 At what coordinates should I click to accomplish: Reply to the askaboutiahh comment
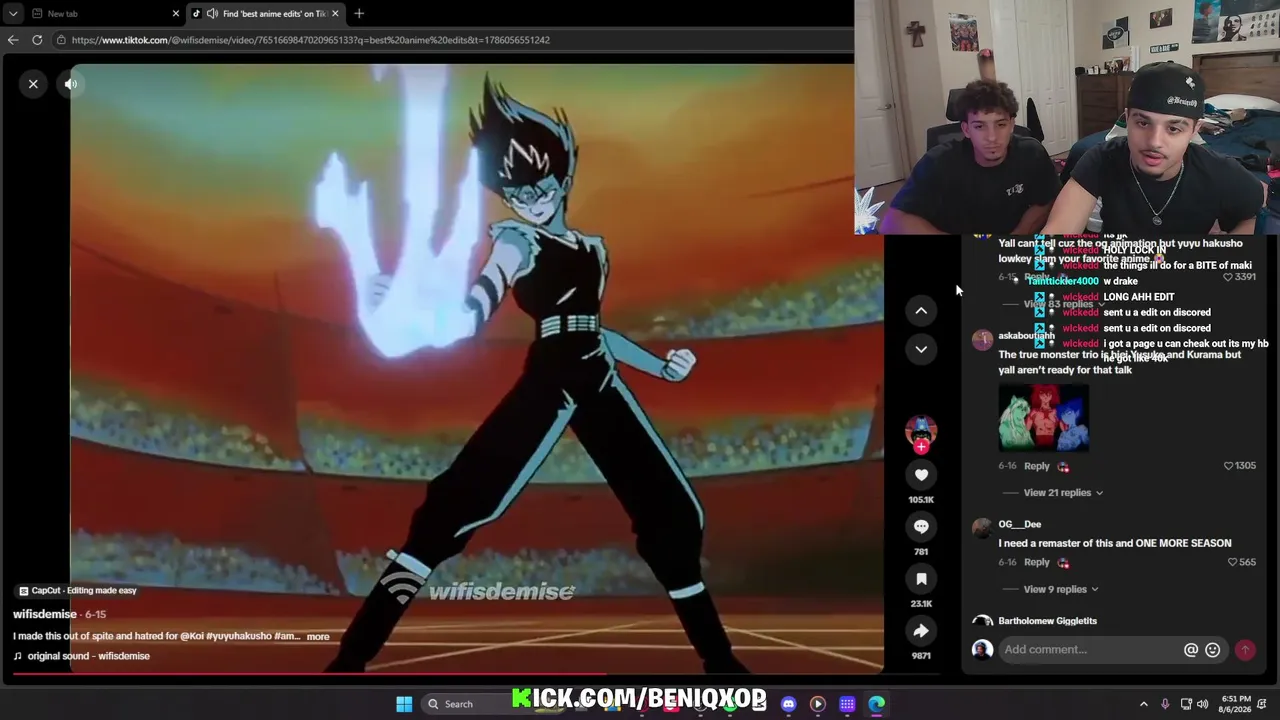(1036, 466)
